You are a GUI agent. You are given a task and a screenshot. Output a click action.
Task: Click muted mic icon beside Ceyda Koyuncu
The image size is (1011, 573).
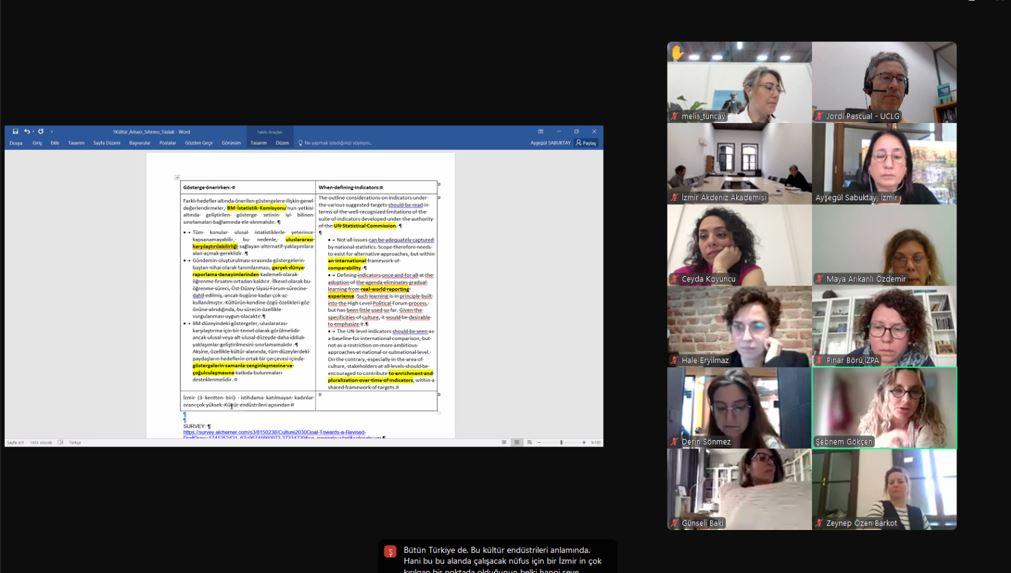pyautogui.click(x=674, y=279)
